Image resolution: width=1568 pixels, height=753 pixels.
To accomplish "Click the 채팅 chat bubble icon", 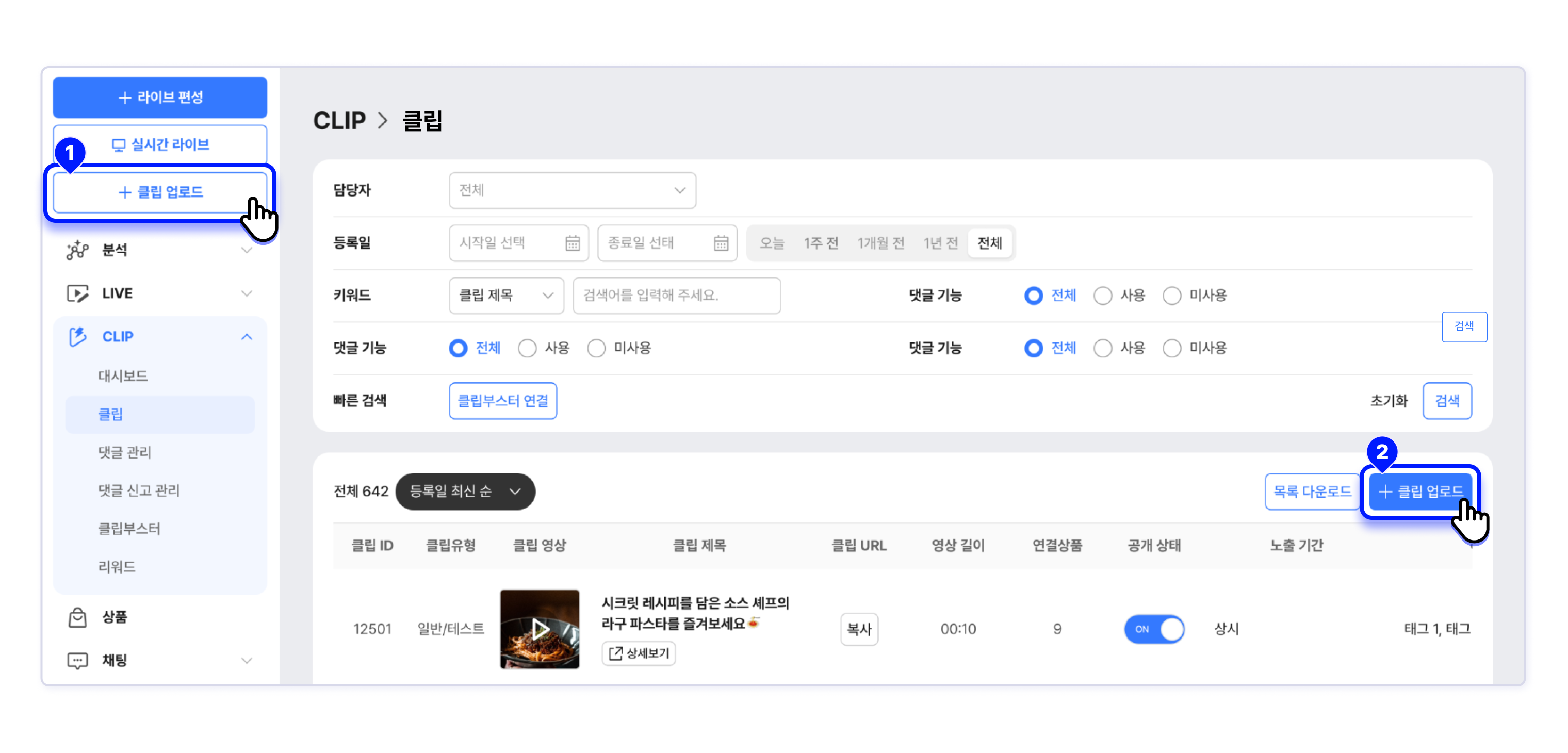I will point(77,661).
